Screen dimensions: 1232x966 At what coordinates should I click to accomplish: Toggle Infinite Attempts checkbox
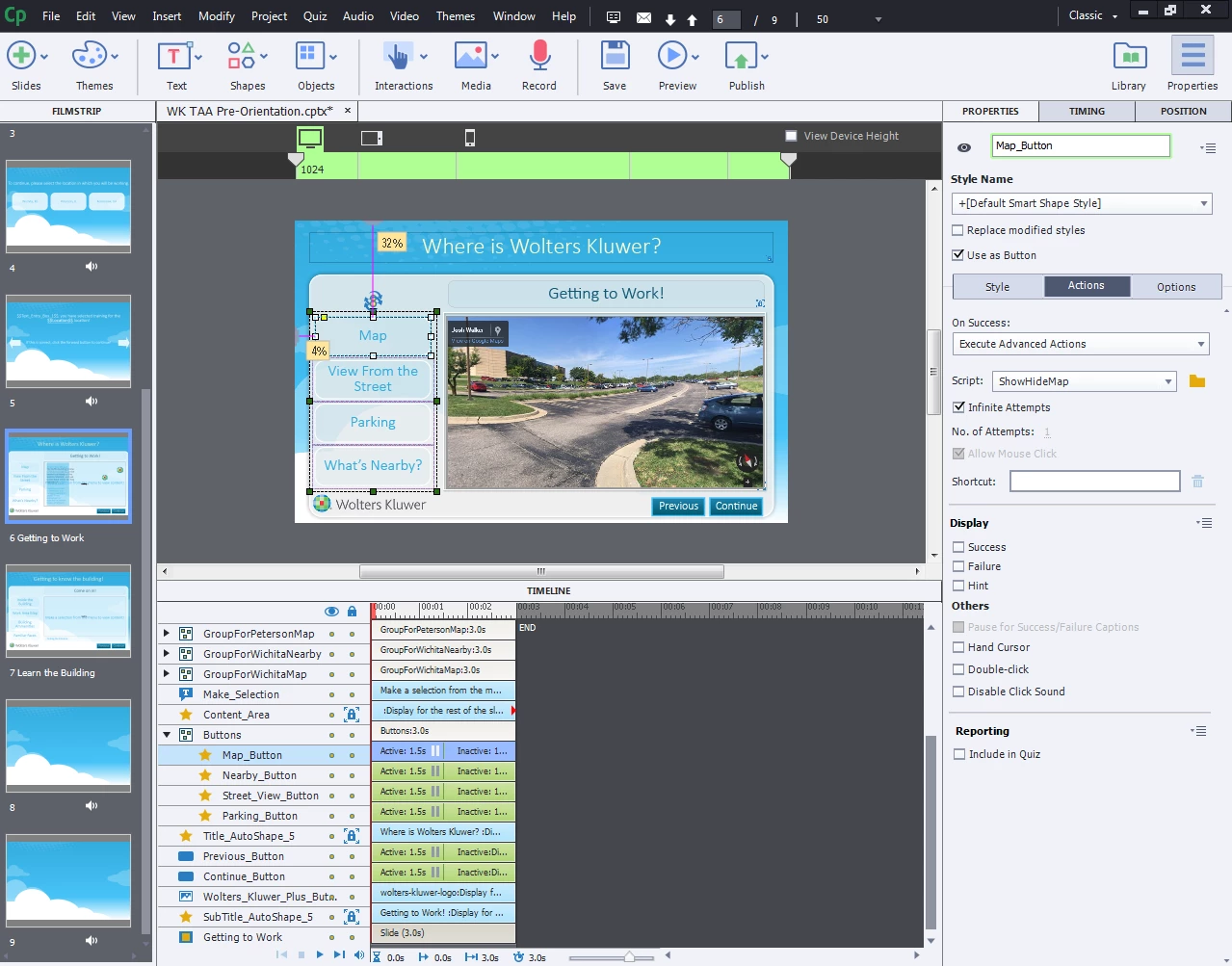958,407
